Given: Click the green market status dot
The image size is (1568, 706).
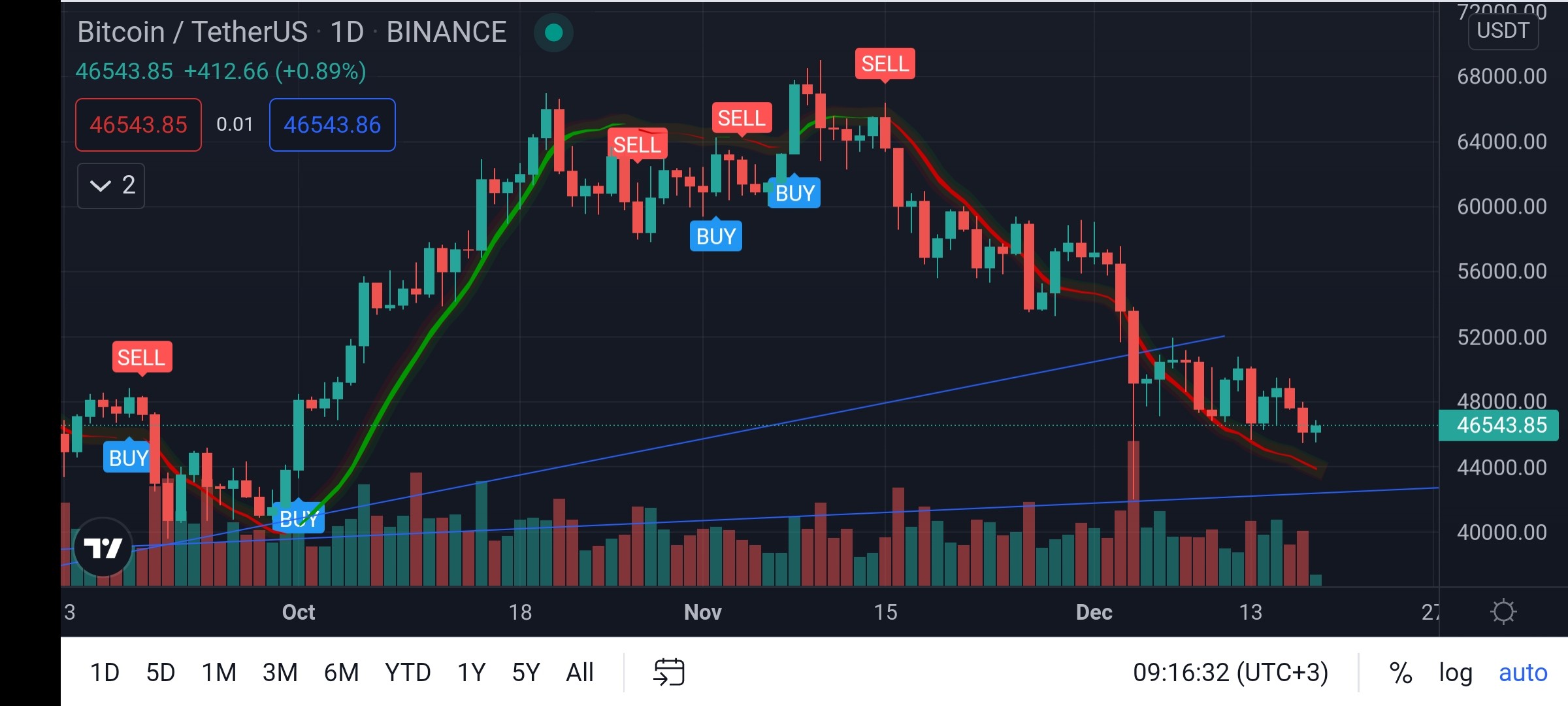Looking at the screenshot, I should point(553,32).
